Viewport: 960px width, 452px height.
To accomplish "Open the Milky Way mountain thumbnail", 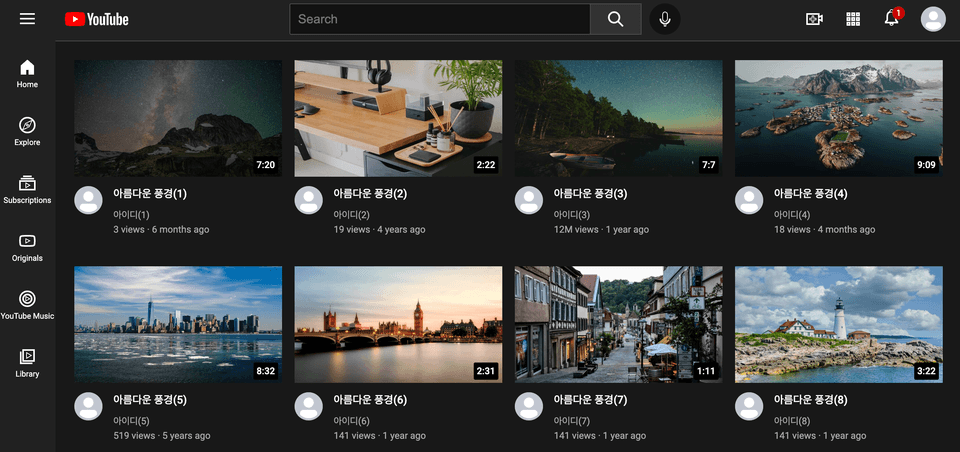I will [x=178, y=118].
